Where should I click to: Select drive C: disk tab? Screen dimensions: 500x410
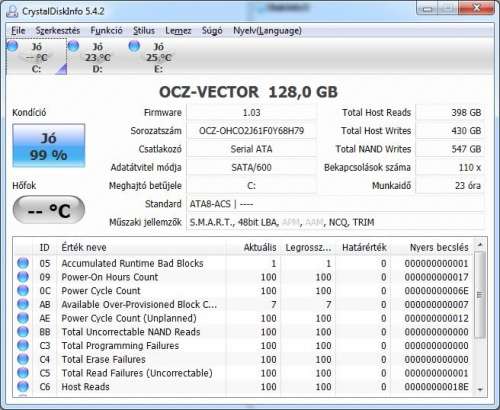pos(37,57)
